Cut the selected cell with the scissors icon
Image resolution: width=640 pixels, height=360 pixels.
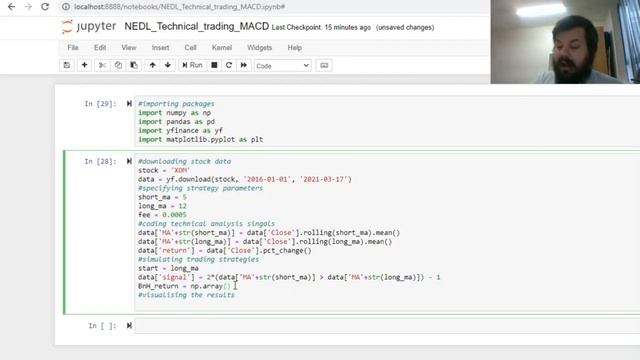(102, 65)
